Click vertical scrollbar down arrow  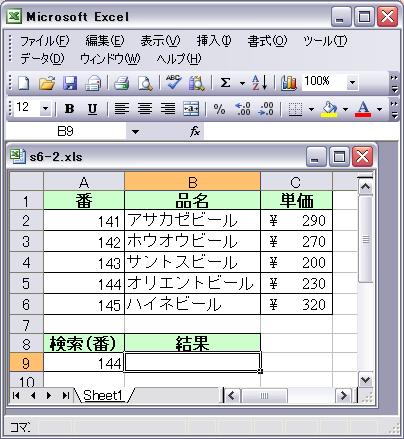click(x=366, y=379)
